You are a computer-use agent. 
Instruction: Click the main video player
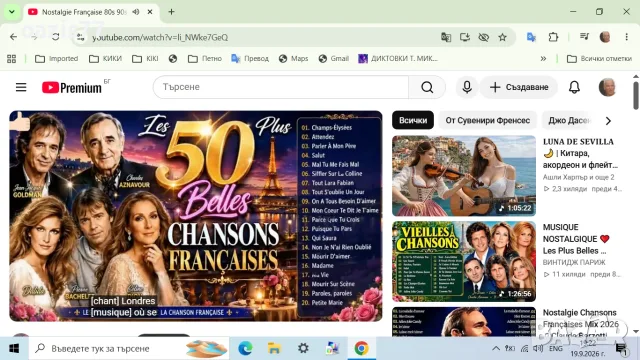coord(196,216)
